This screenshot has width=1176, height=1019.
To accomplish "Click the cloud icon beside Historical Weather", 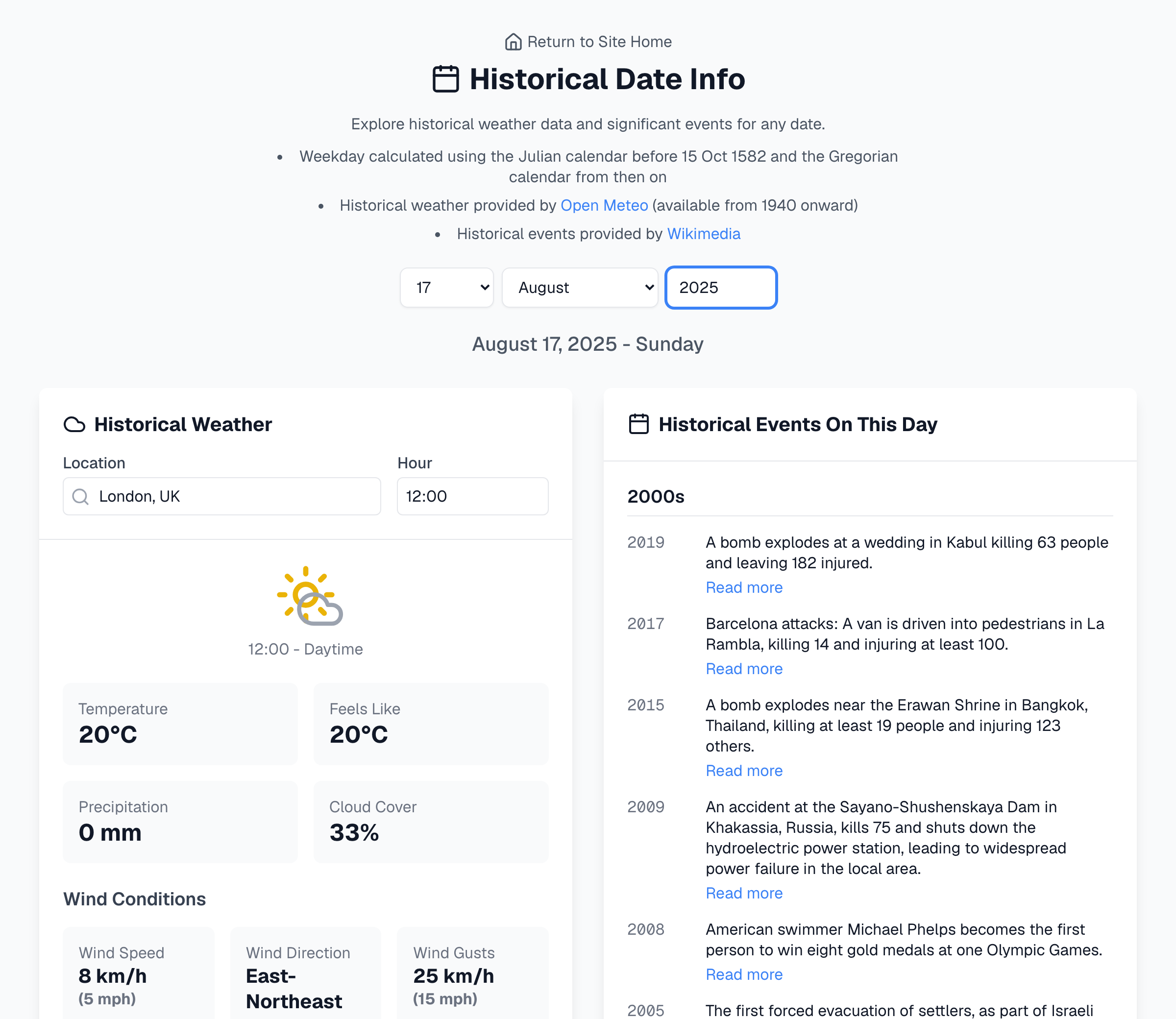I will pyautogui.click(x=74, y=425).
